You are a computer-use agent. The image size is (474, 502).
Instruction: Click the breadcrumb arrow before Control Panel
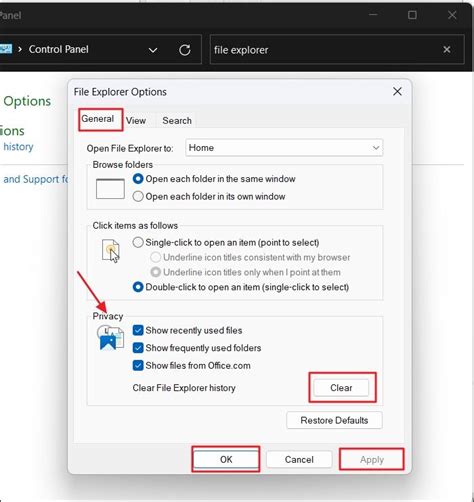[x=20, y=49]
